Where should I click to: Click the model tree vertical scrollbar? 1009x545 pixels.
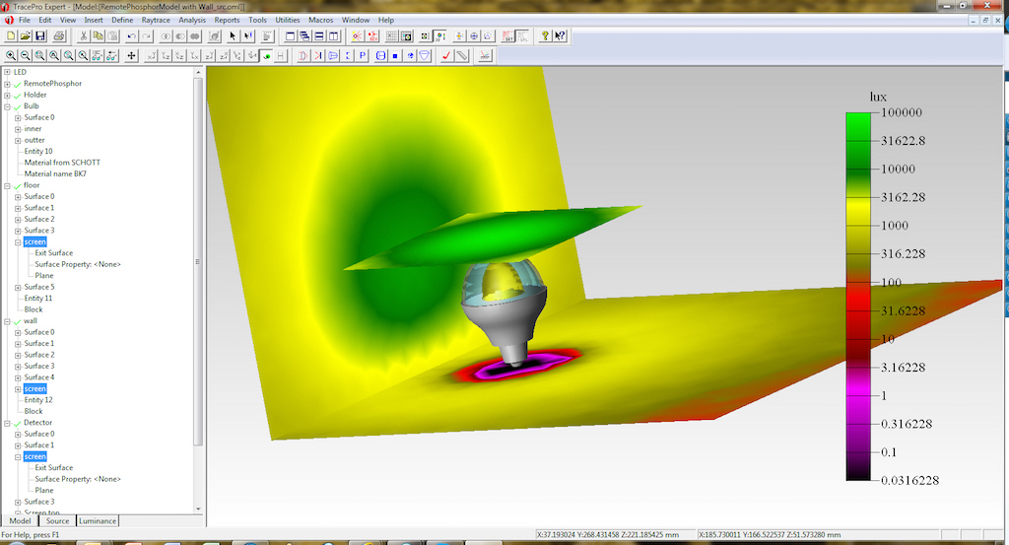pyautogui.click(x=198, y=260)
